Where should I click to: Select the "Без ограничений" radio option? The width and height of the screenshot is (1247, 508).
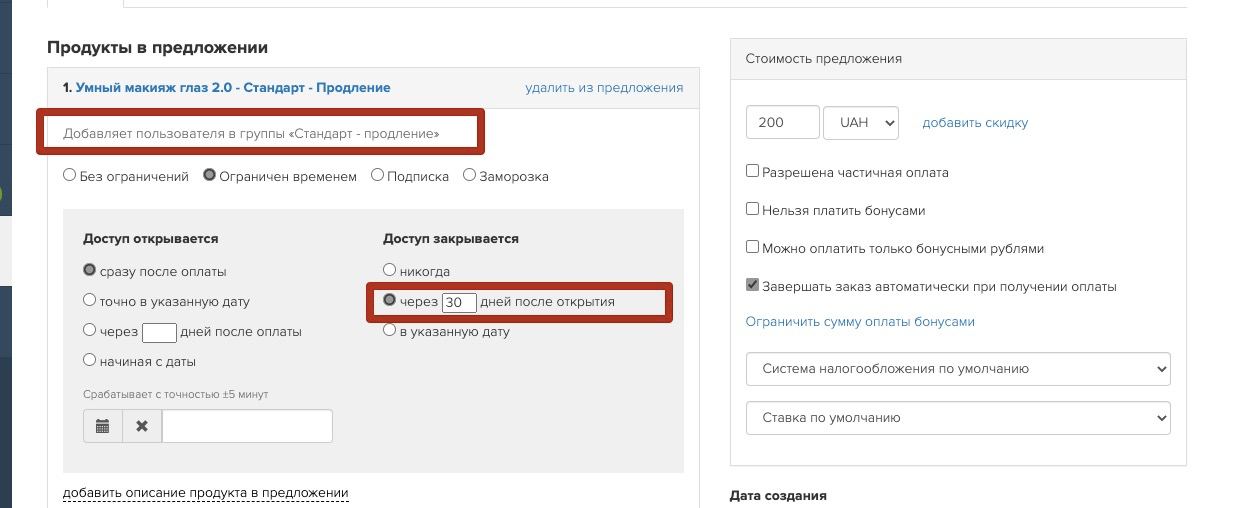69,175
